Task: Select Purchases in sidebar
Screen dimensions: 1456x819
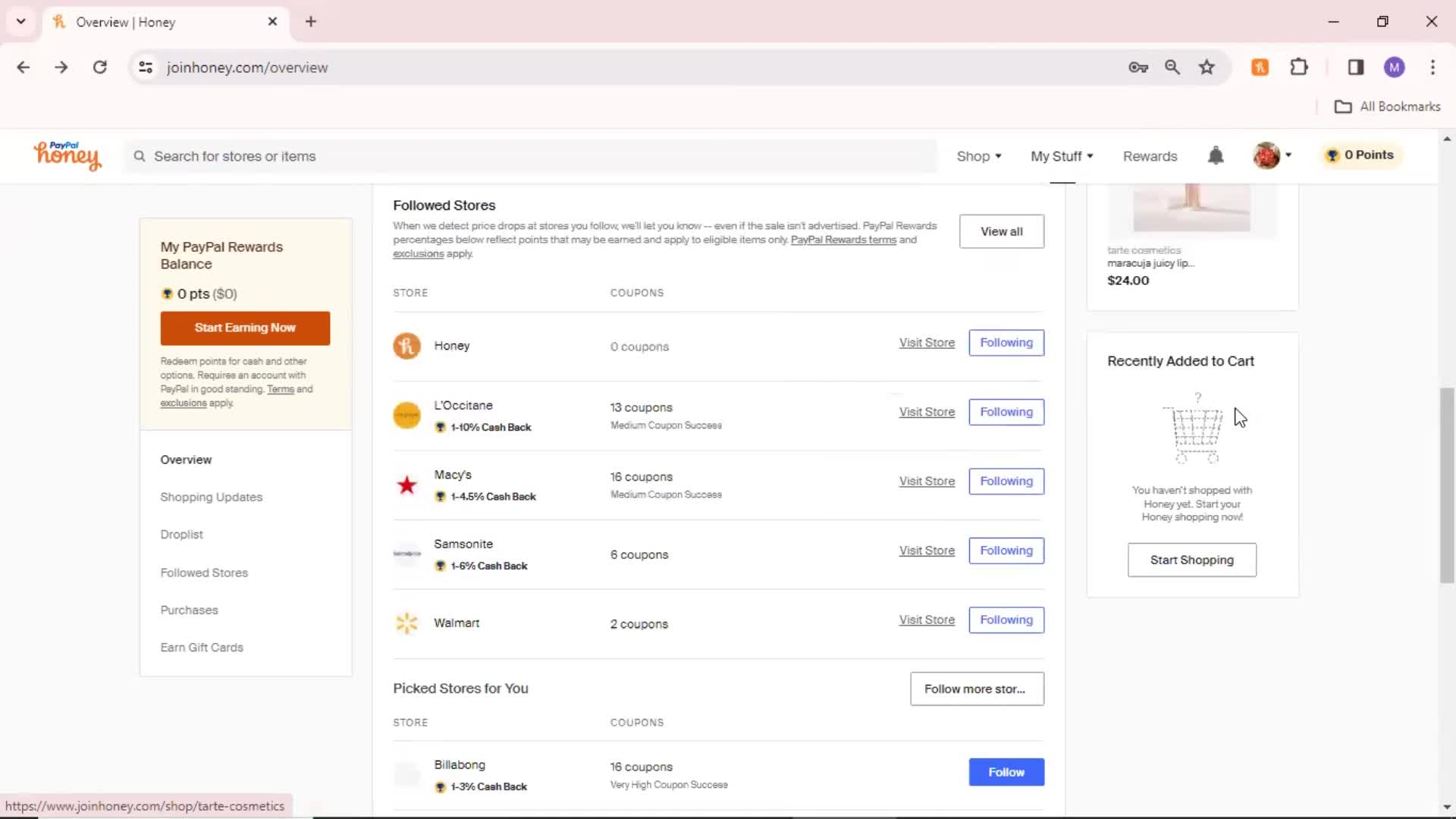Action: pos(189,610)
